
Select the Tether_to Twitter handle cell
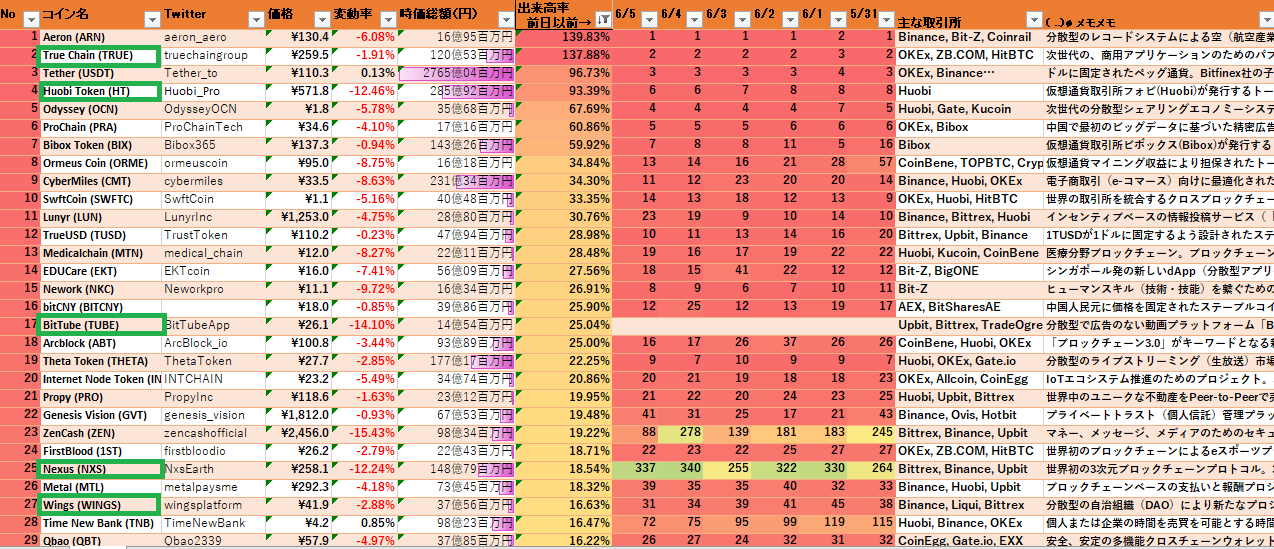214,73
